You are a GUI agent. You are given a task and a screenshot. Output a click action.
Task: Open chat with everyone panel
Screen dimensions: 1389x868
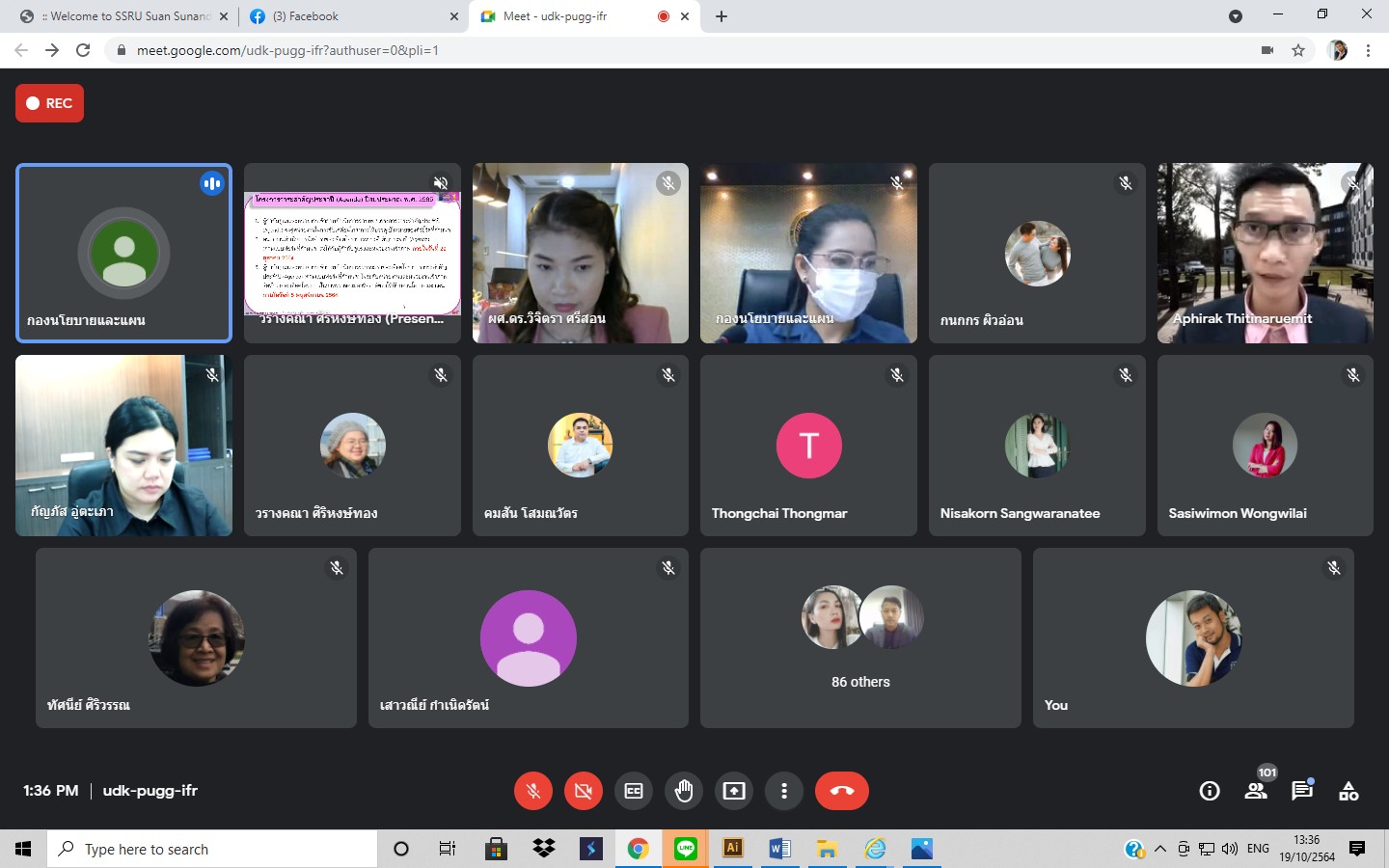click(x=1302, y=791)
